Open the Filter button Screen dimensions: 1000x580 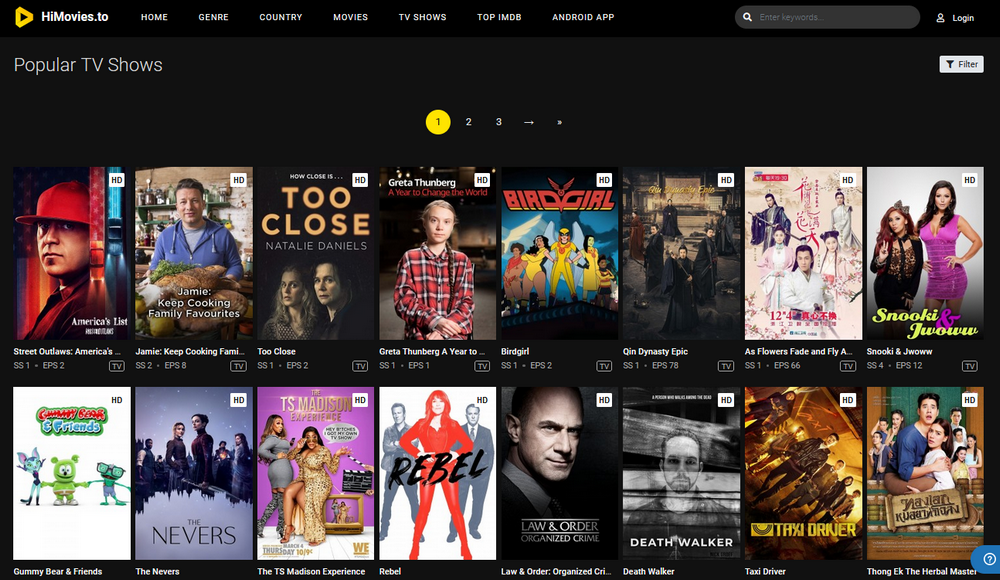(x=962, y=64)
